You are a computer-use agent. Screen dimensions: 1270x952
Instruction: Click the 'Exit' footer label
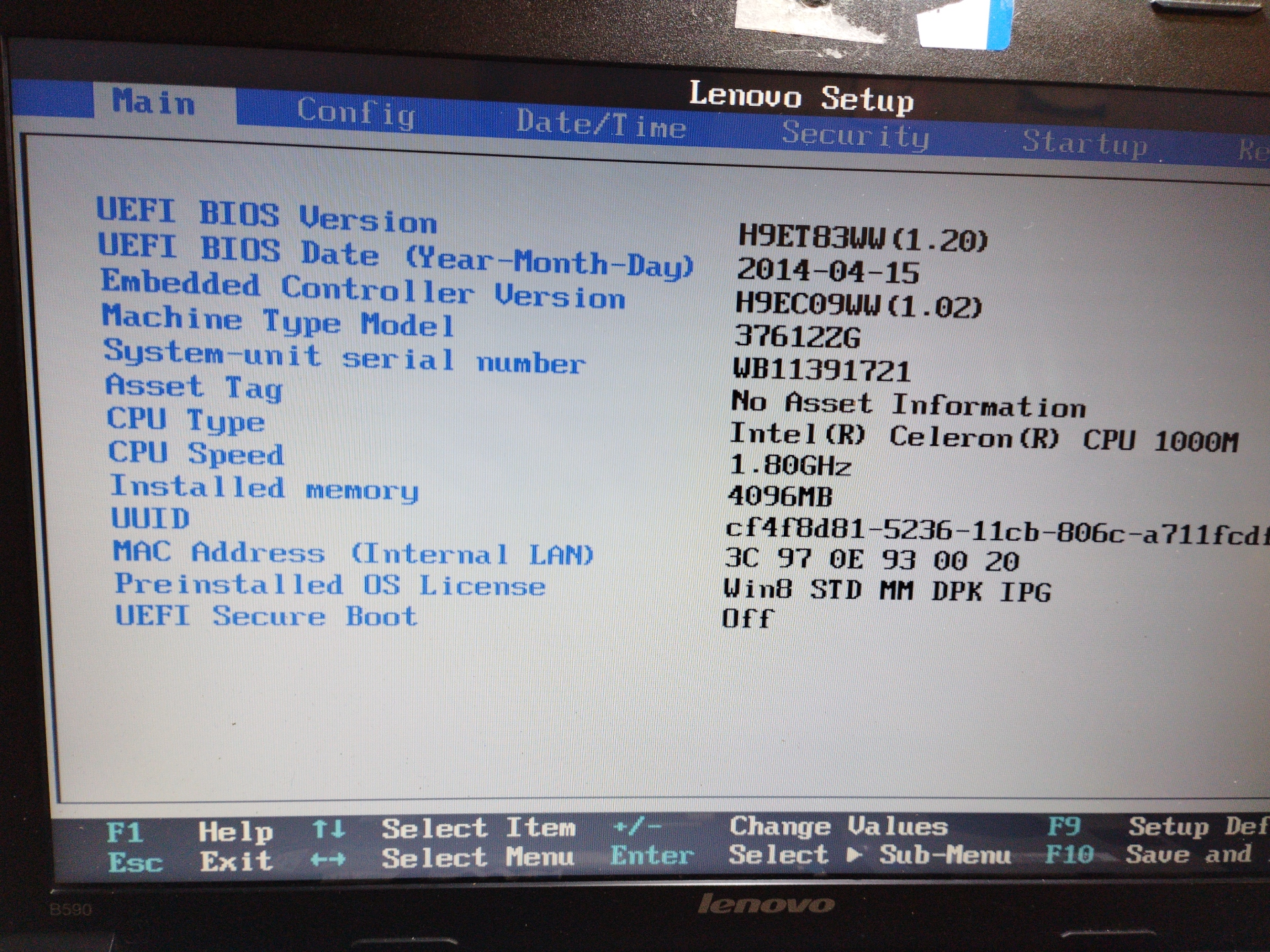coord(236,861)
